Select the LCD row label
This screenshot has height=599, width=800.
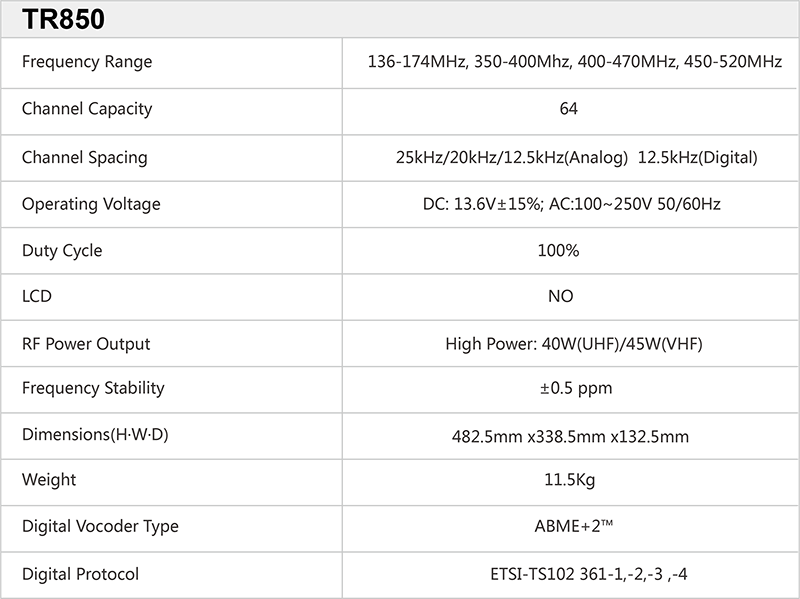[37, 297]
